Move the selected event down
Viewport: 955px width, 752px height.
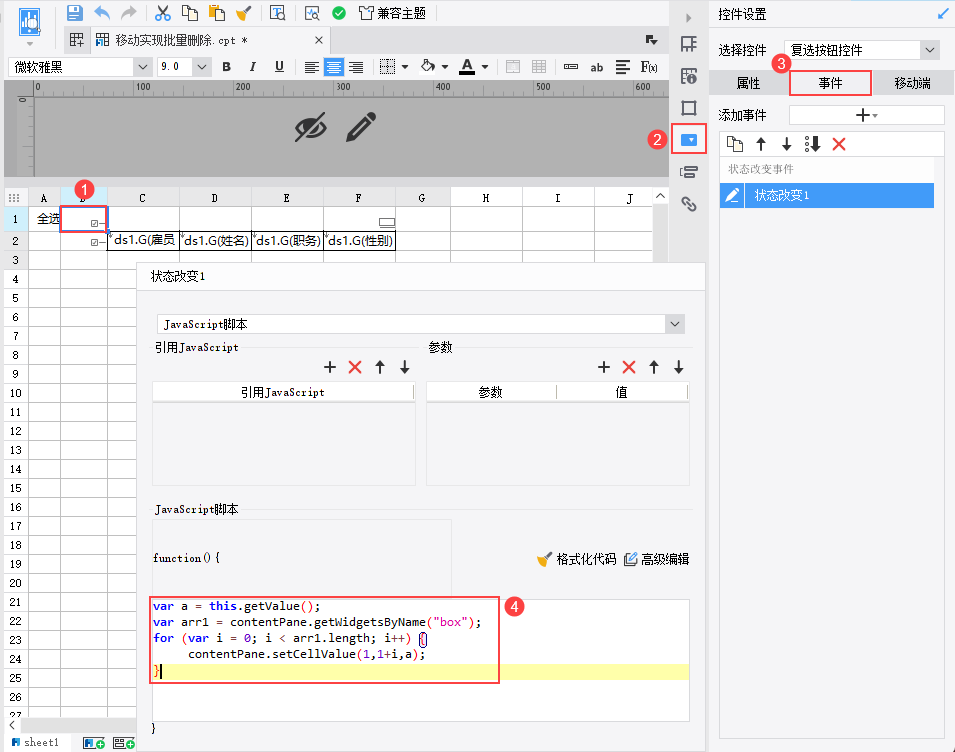coord(786,144)
